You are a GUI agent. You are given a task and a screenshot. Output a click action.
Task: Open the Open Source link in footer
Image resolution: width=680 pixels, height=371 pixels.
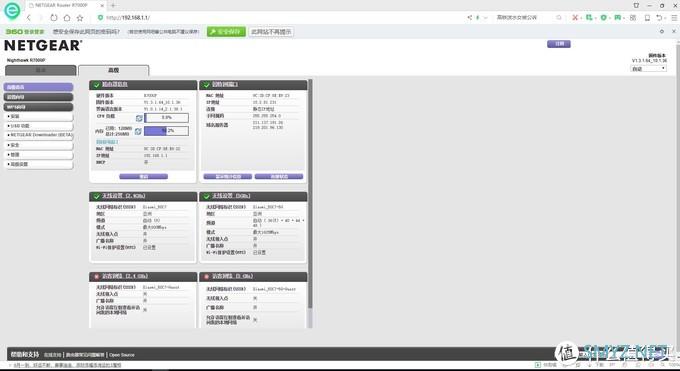tap(122, 355)
